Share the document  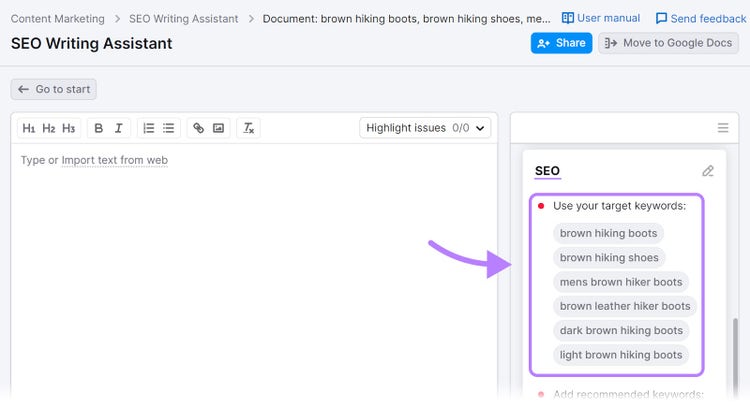pos(562,43)
